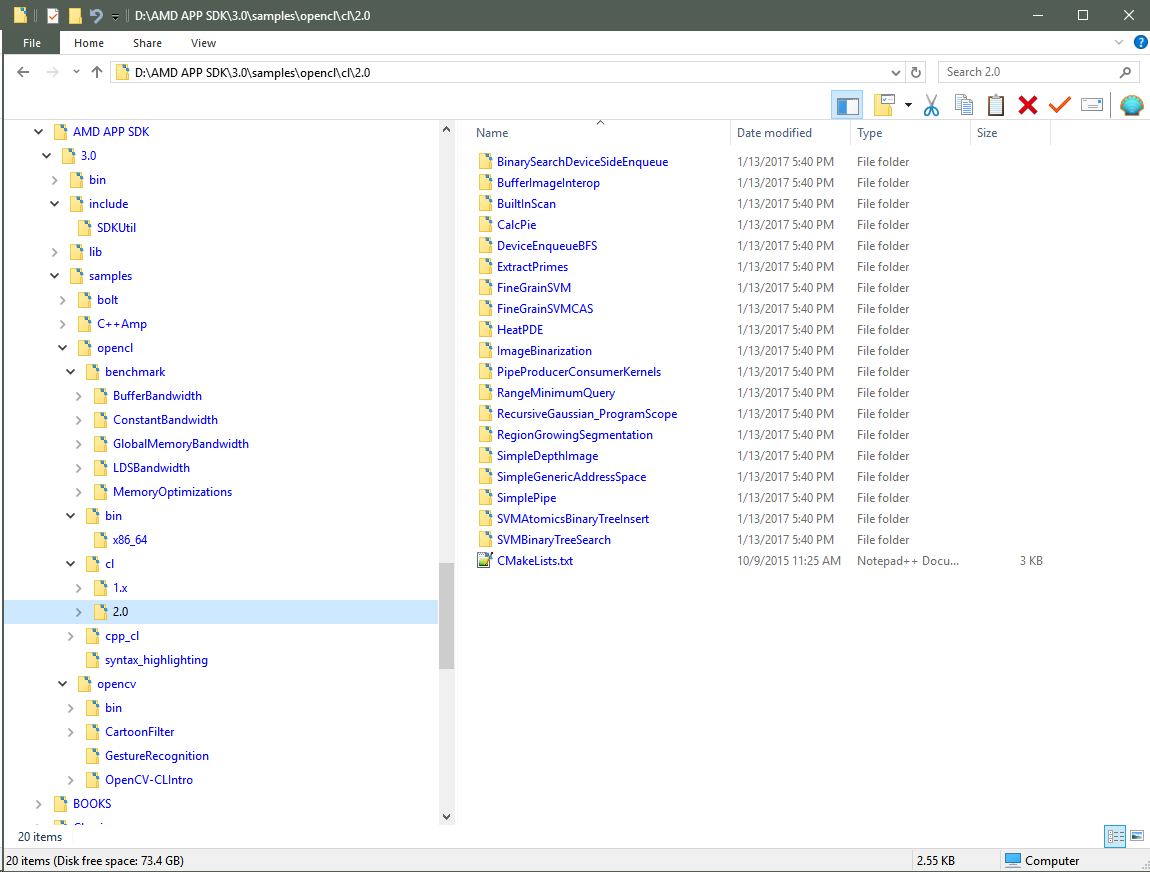The image size is (1150, 872).
Task: Switch to the Share ribbon tab
Action: point(147,43)
